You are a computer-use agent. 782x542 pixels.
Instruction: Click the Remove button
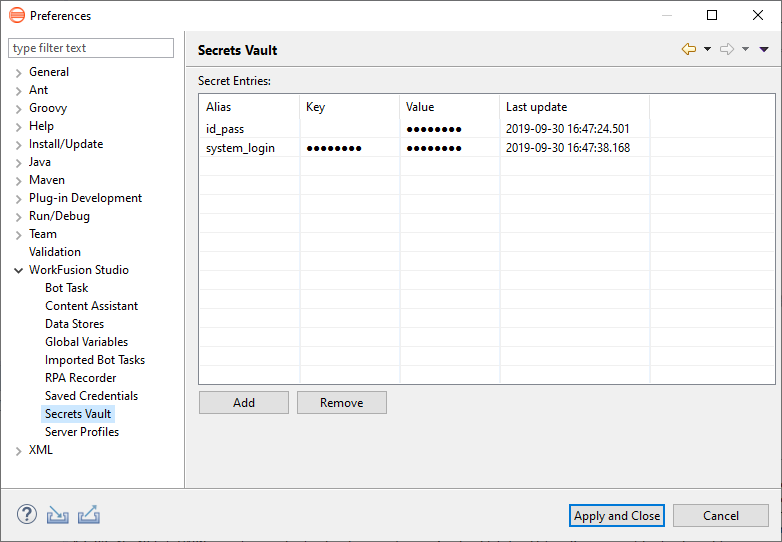pyautogui.click(x=342, y=402)
